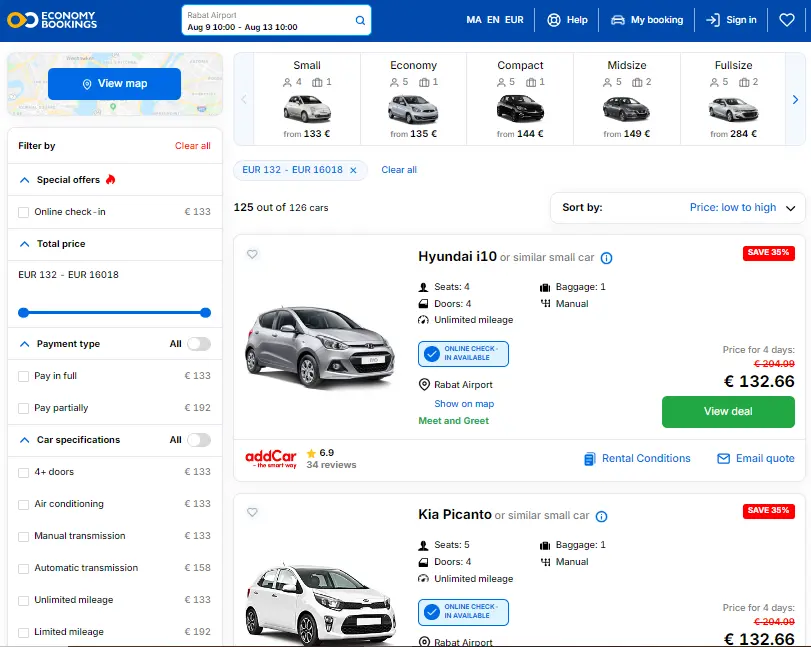
Task: Tick the Limited mileage checkbox
Action: click(x=23, y=633)
